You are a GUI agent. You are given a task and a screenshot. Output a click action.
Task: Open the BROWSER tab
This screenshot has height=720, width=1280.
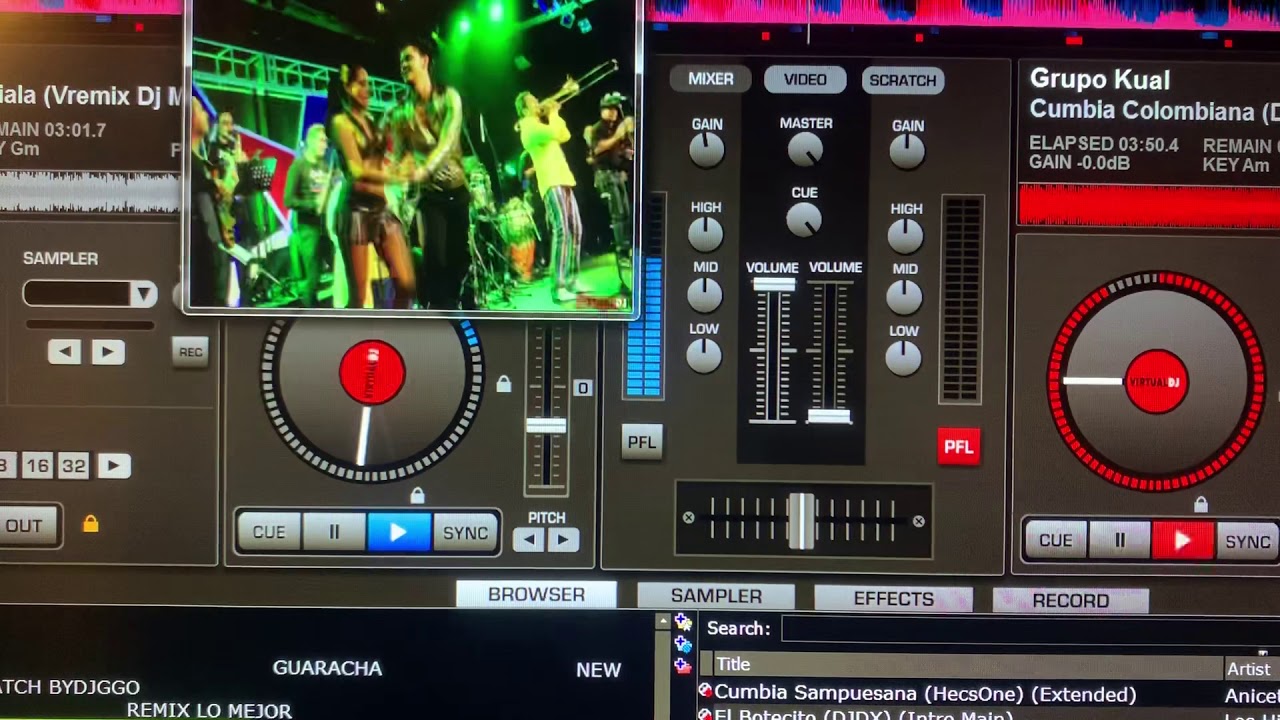[x=536, y=594]
